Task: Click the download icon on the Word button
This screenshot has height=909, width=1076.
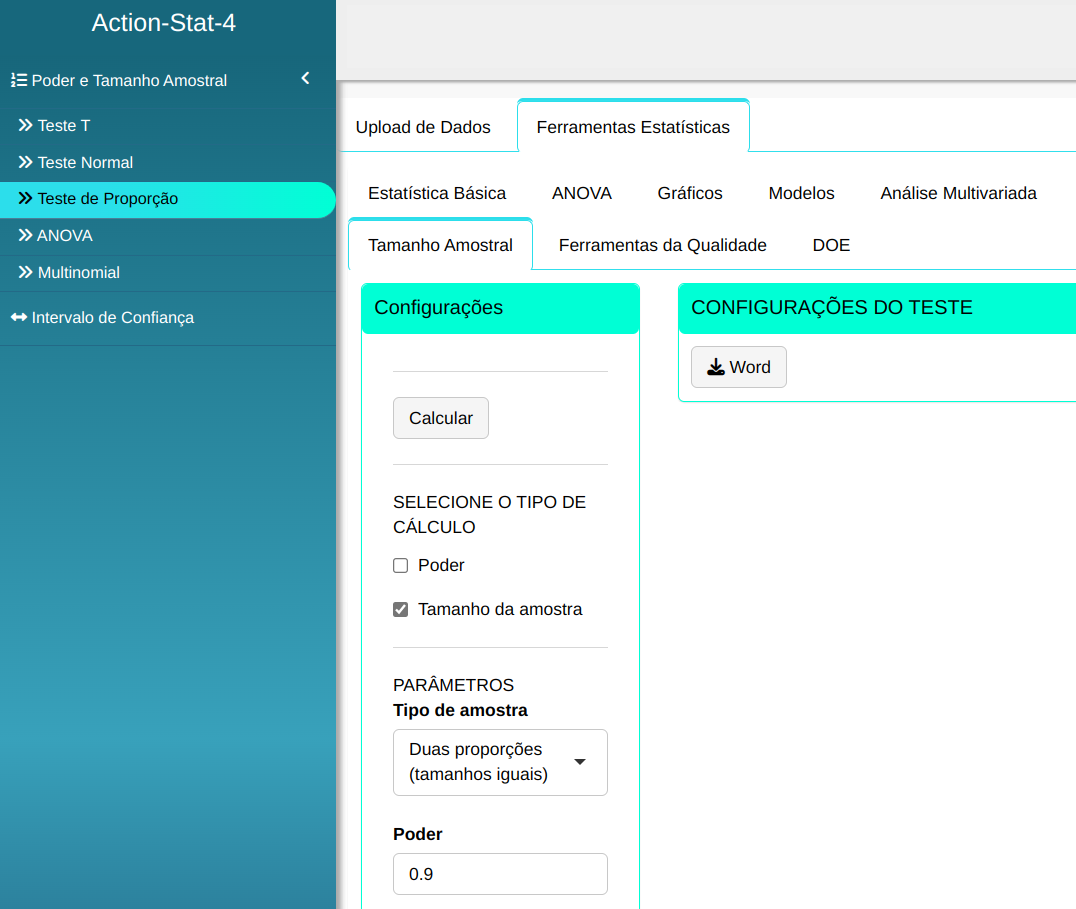Action: click(x=716, y=367)
